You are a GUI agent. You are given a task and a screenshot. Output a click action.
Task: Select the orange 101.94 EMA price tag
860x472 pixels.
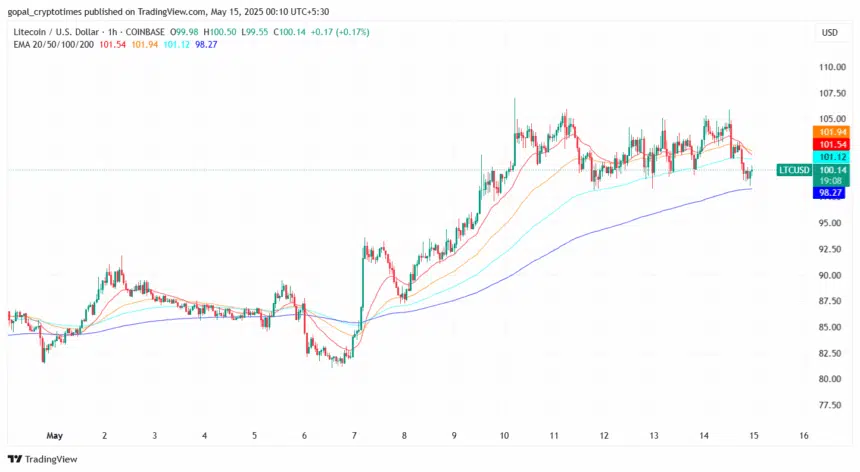click(x=831, y=132)
